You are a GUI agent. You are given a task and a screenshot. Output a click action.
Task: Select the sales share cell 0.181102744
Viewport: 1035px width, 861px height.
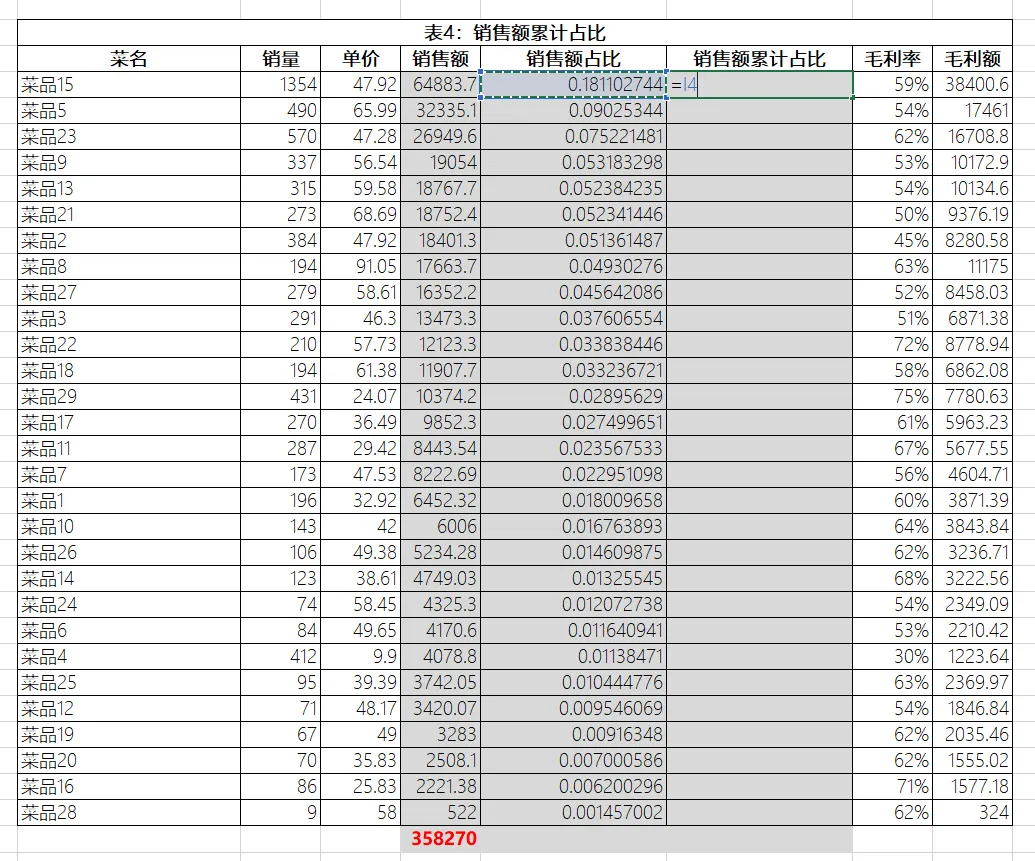tap(573, 85)
